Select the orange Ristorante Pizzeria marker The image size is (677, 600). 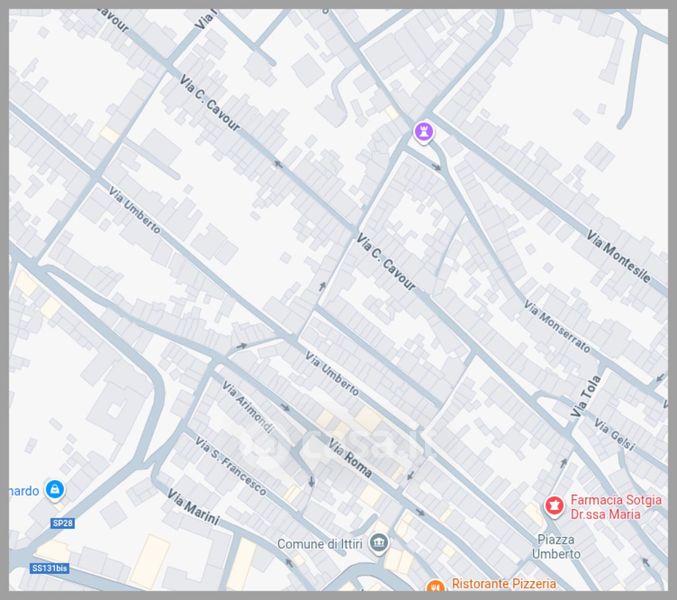click(x=434, y=587)
